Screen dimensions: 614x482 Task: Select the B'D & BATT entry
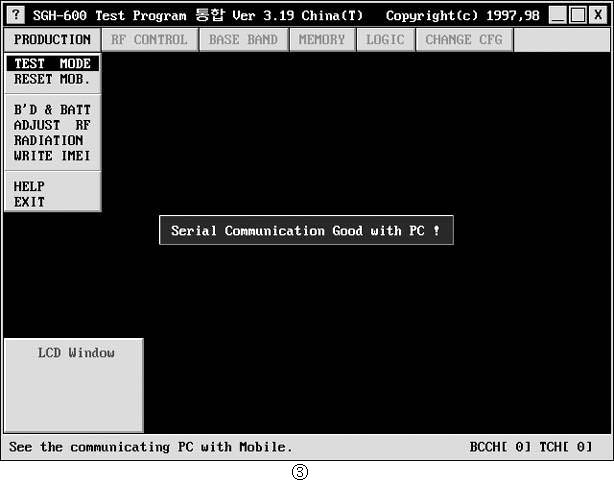[52, 109]
